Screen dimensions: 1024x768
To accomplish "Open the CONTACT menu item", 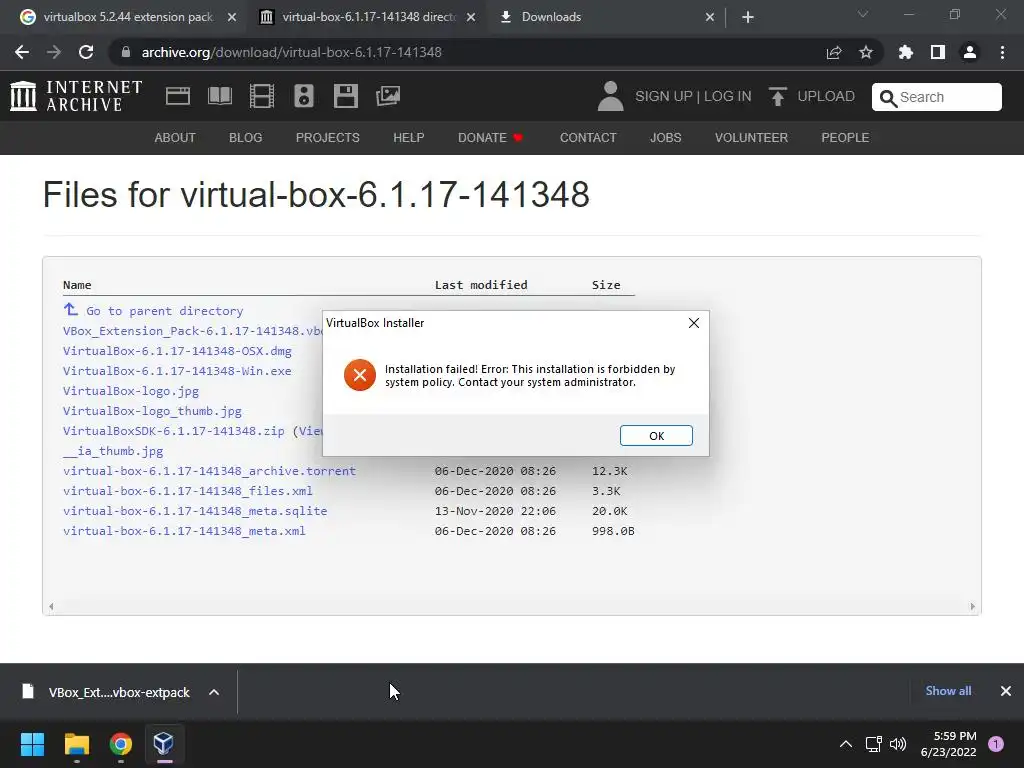I will (x=588, y=138).
